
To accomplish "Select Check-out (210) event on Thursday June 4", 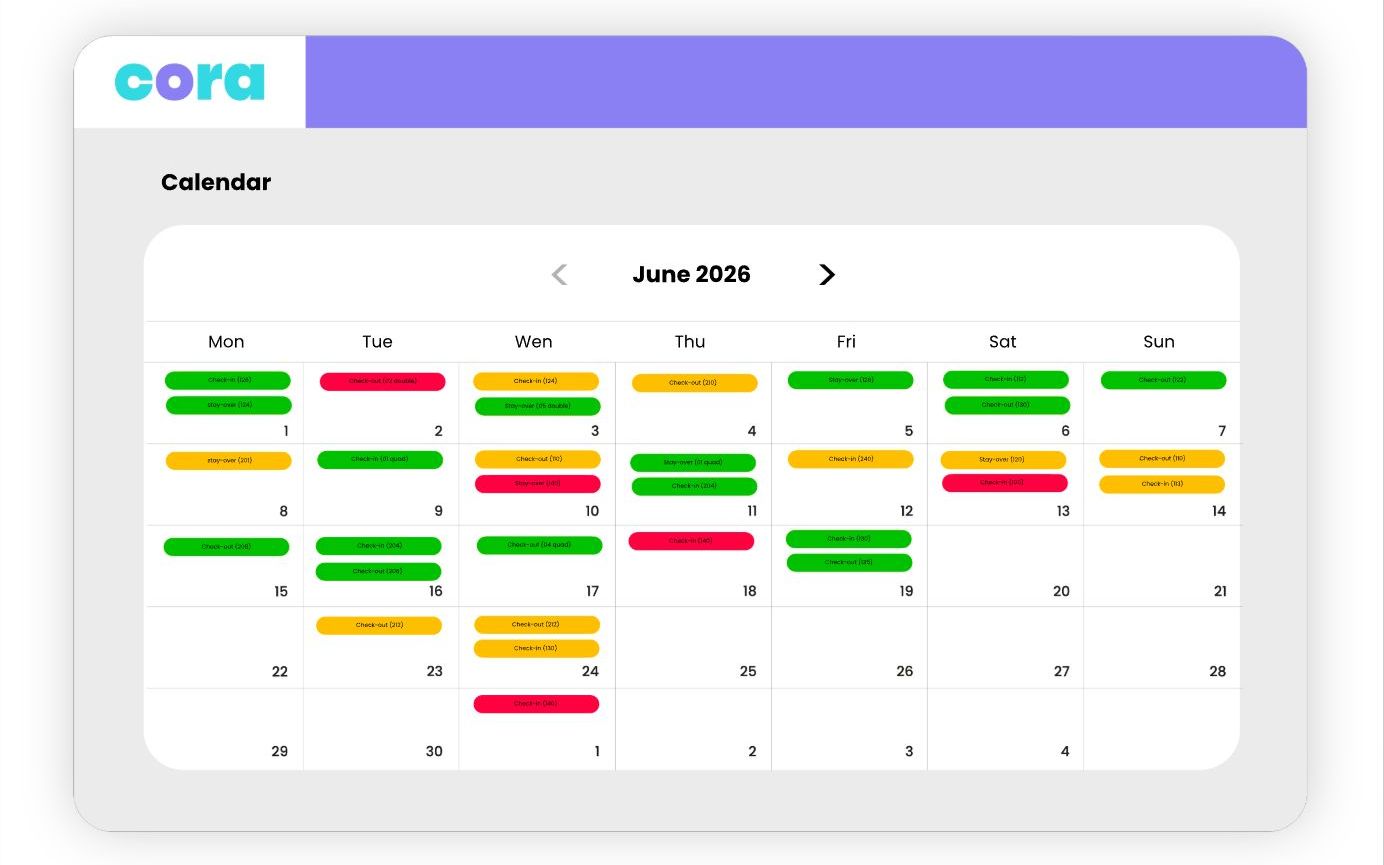I will [694, 382].
